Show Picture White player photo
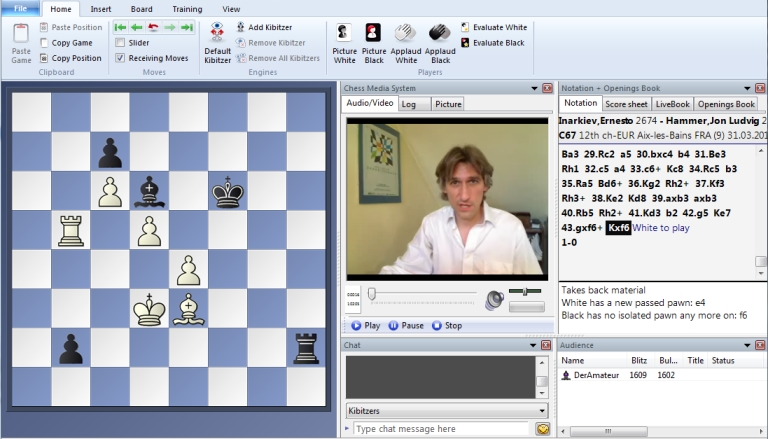Image resolution: width=768 pixels, height=439 pixels. pyautogui.click(x=344, y=43)
